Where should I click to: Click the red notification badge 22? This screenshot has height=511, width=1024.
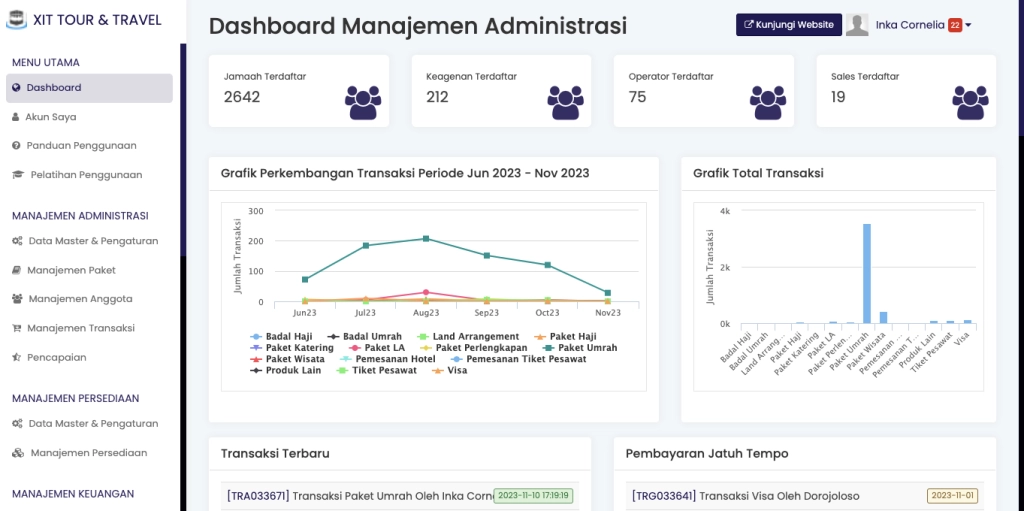point(955,25)
